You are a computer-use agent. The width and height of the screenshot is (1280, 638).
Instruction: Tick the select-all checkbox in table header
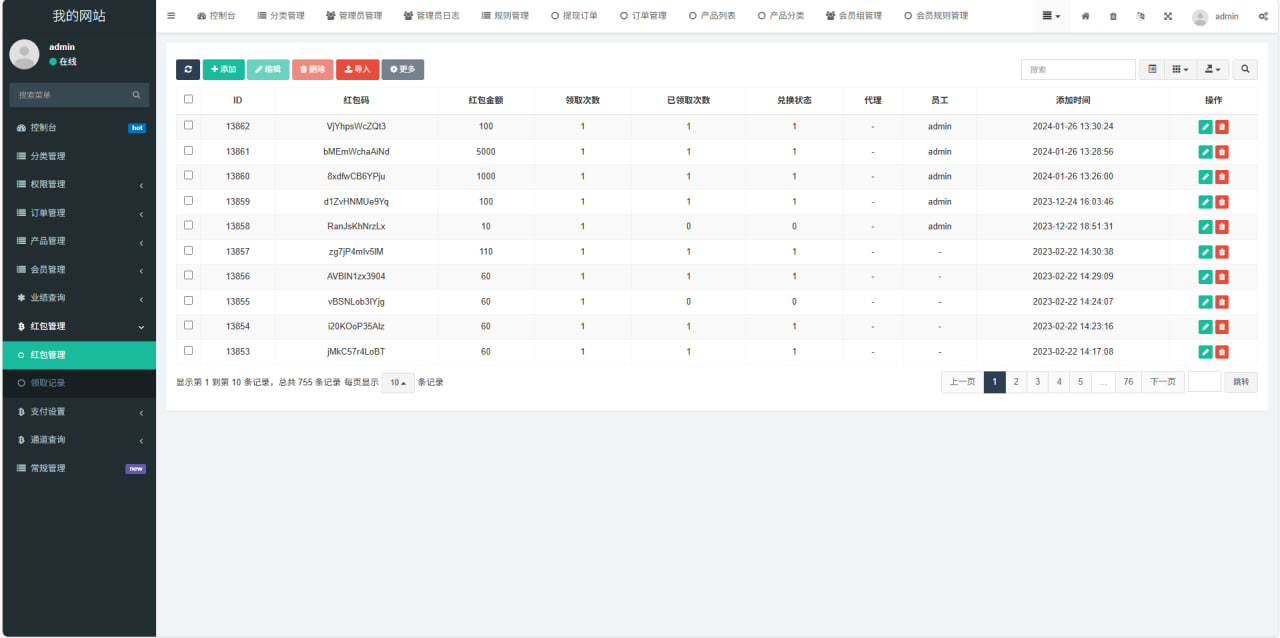click(x=188, y=100)
